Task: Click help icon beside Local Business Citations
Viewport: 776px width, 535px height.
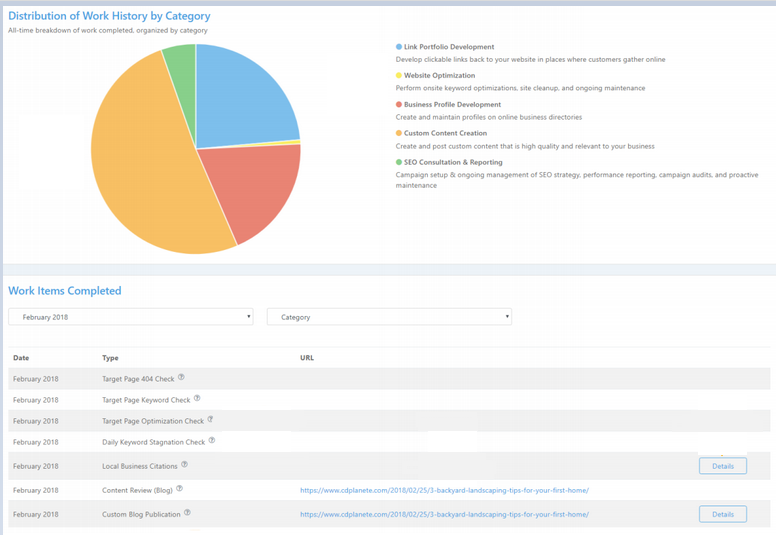Action: 184,465
